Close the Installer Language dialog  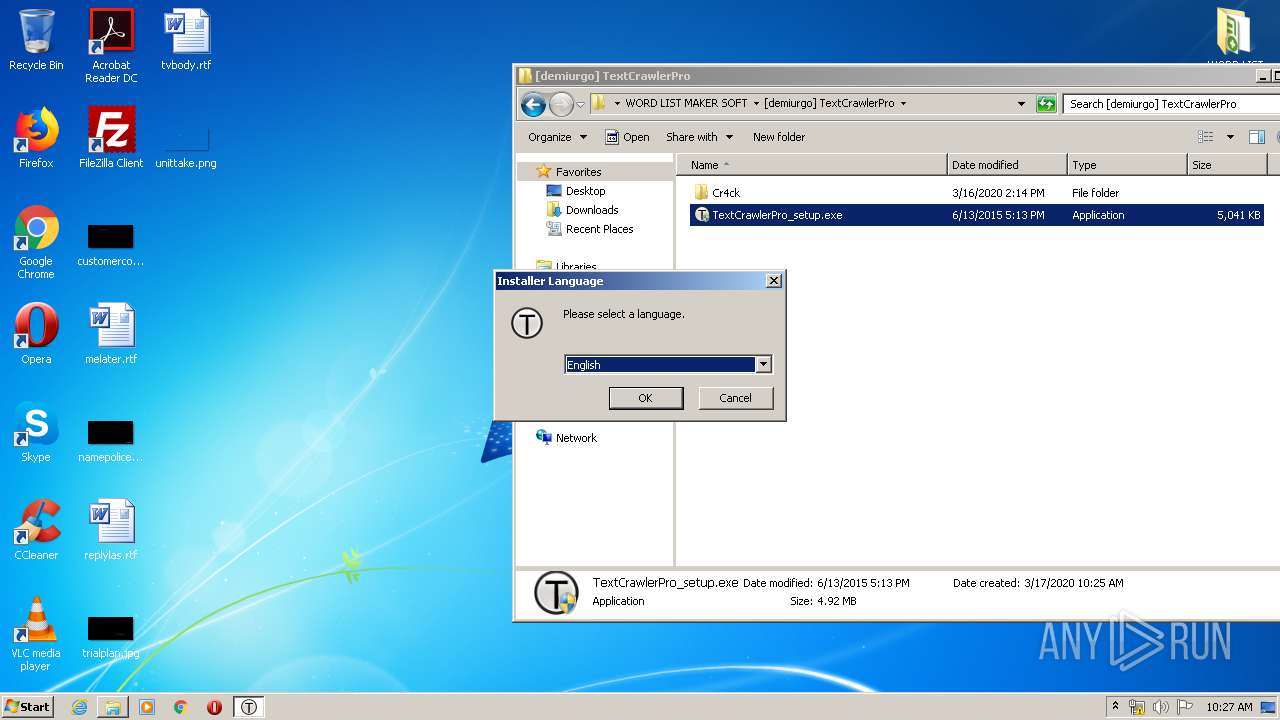[x=773, y=281]
